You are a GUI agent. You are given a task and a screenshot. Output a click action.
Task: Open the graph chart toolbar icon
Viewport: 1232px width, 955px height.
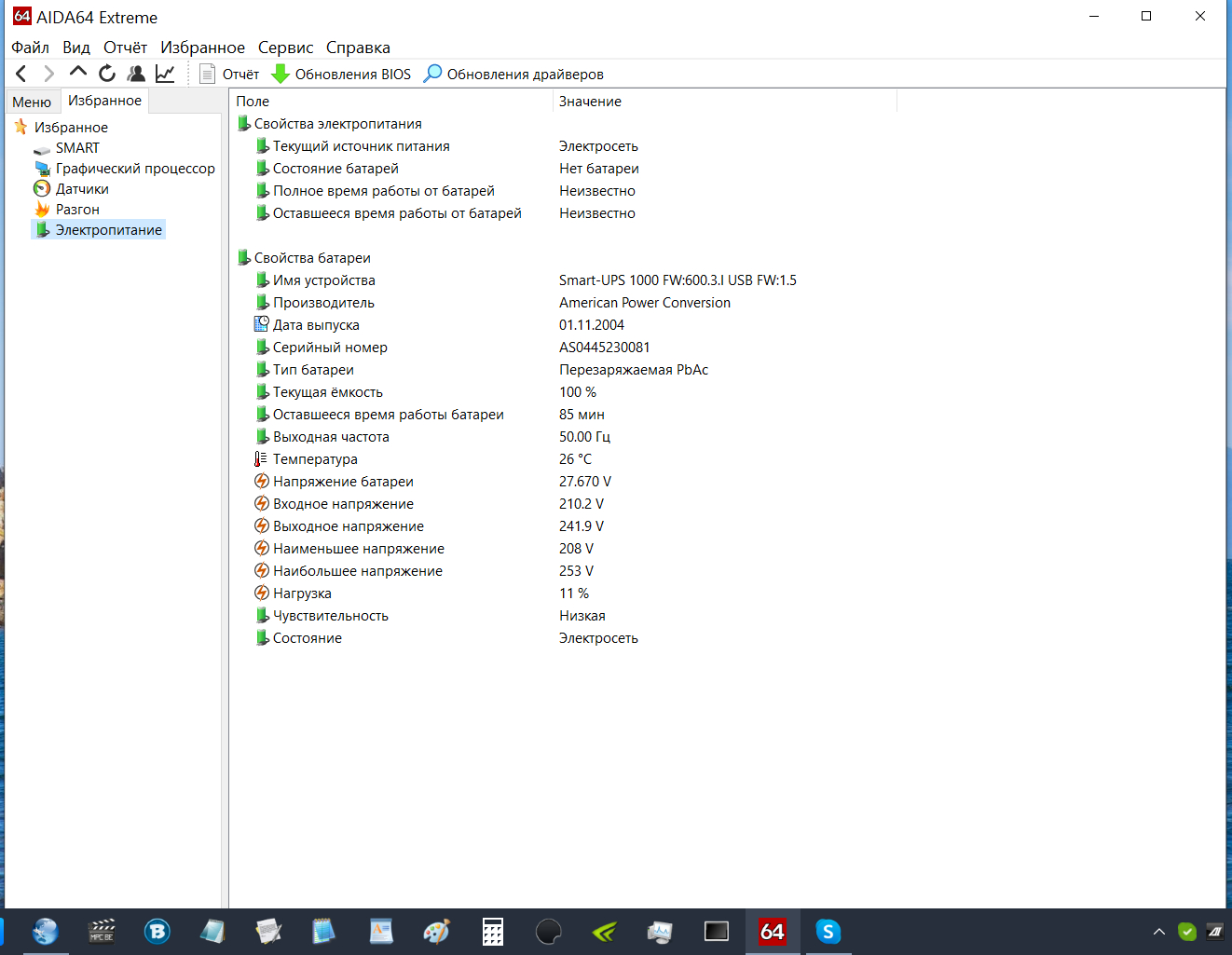[x=165, y=74]
